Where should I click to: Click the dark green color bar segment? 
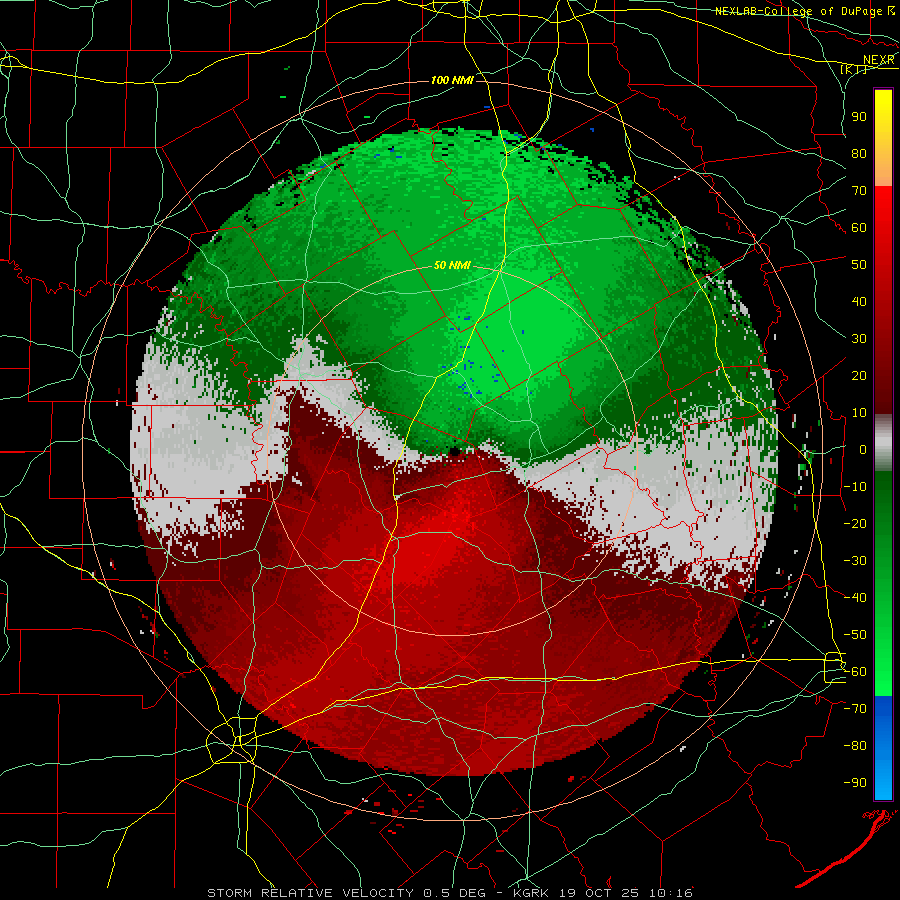(883, 583)
